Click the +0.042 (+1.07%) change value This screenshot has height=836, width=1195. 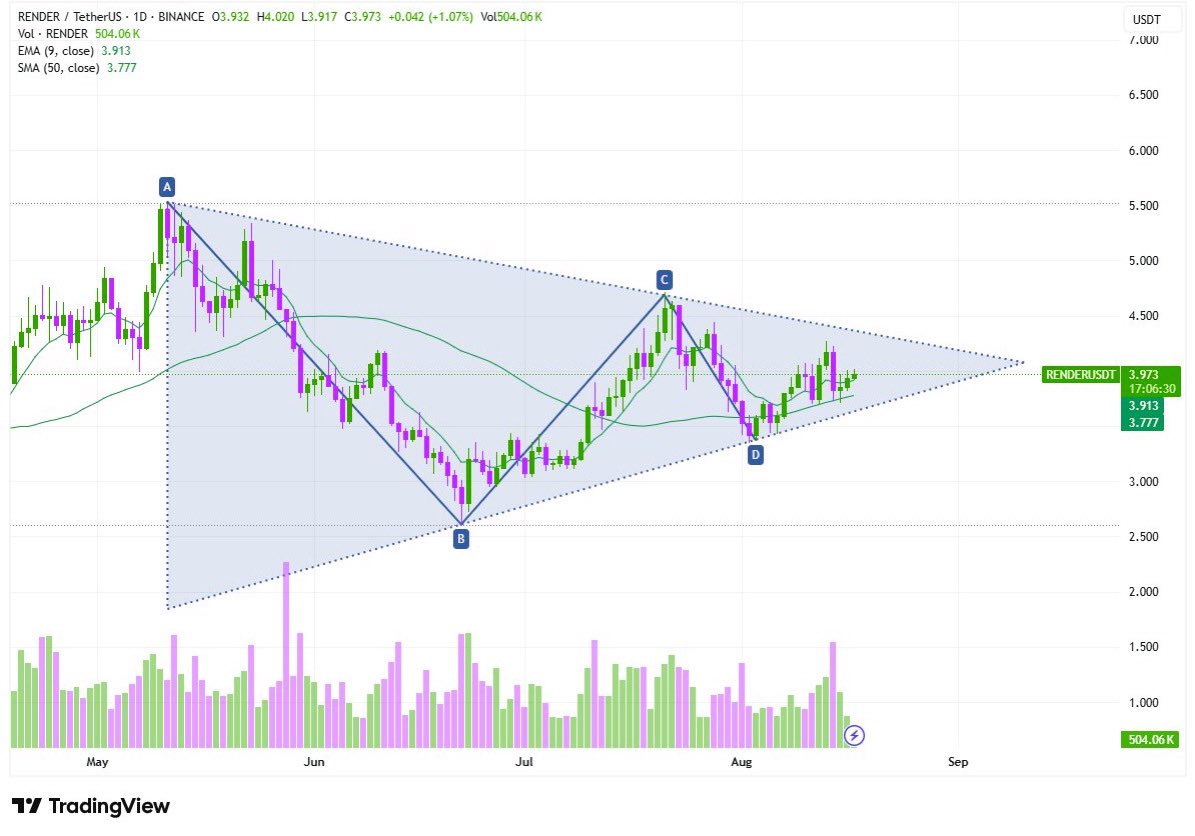click(x=431, y=17)
